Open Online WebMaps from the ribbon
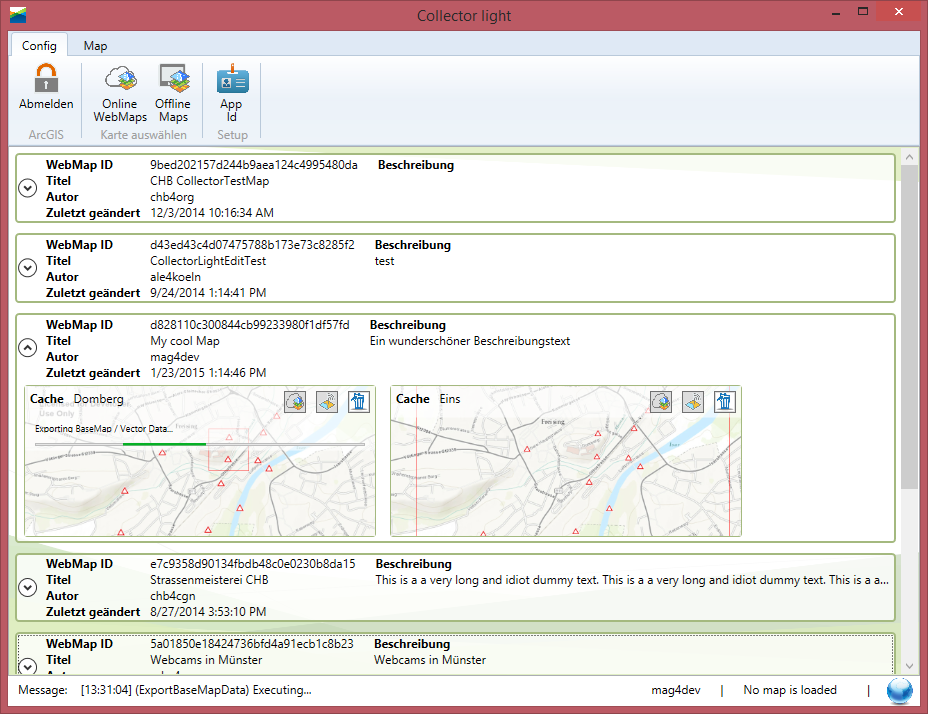 120,94
